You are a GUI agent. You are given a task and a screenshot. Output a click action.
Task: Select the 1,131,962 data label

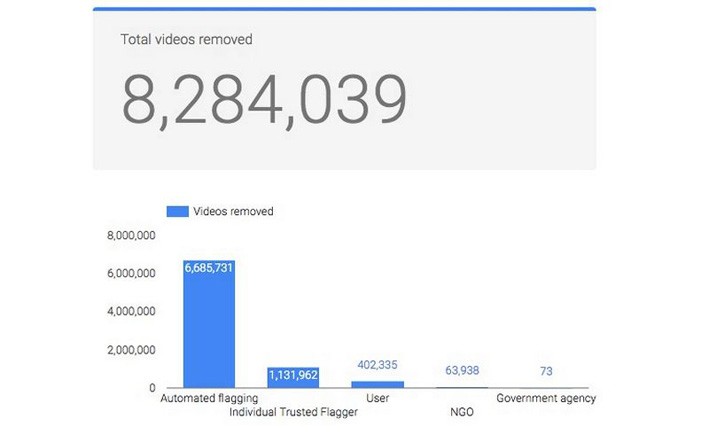tap(292, 375)
